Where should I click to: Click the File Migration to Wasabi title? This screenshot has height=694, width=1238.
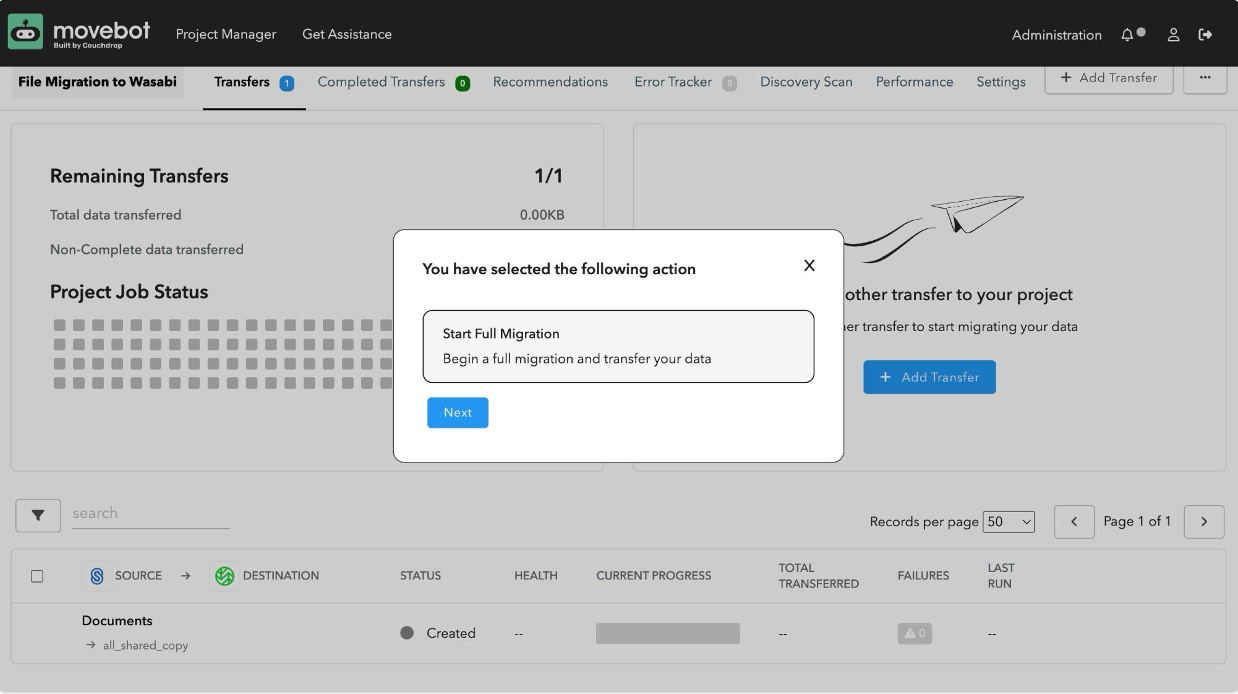coord(97,82)
